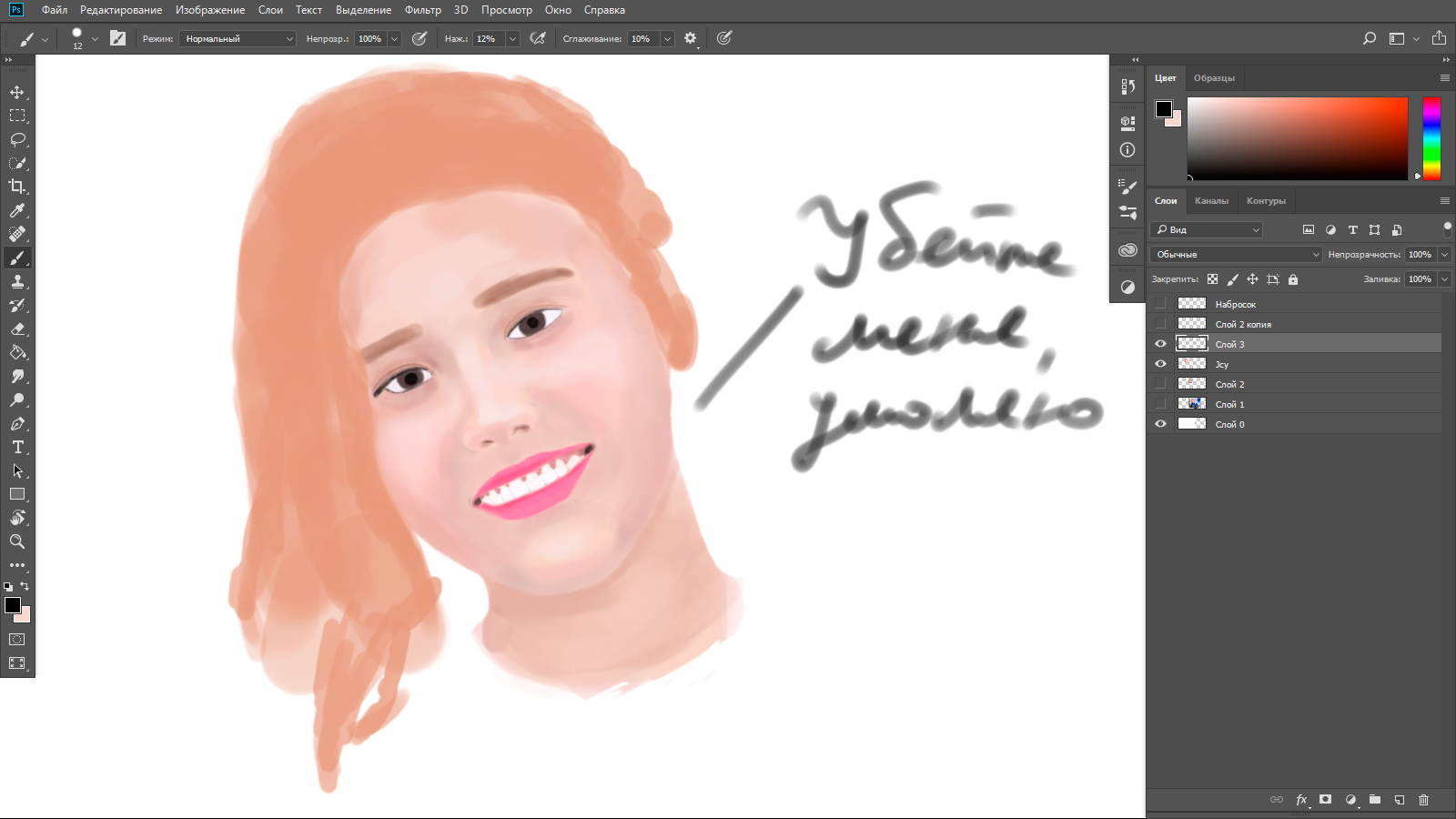This screenshot has width=1456, height=819.
Task: Open the Образцы swatches tab
Action: (x=1214, y=78)
